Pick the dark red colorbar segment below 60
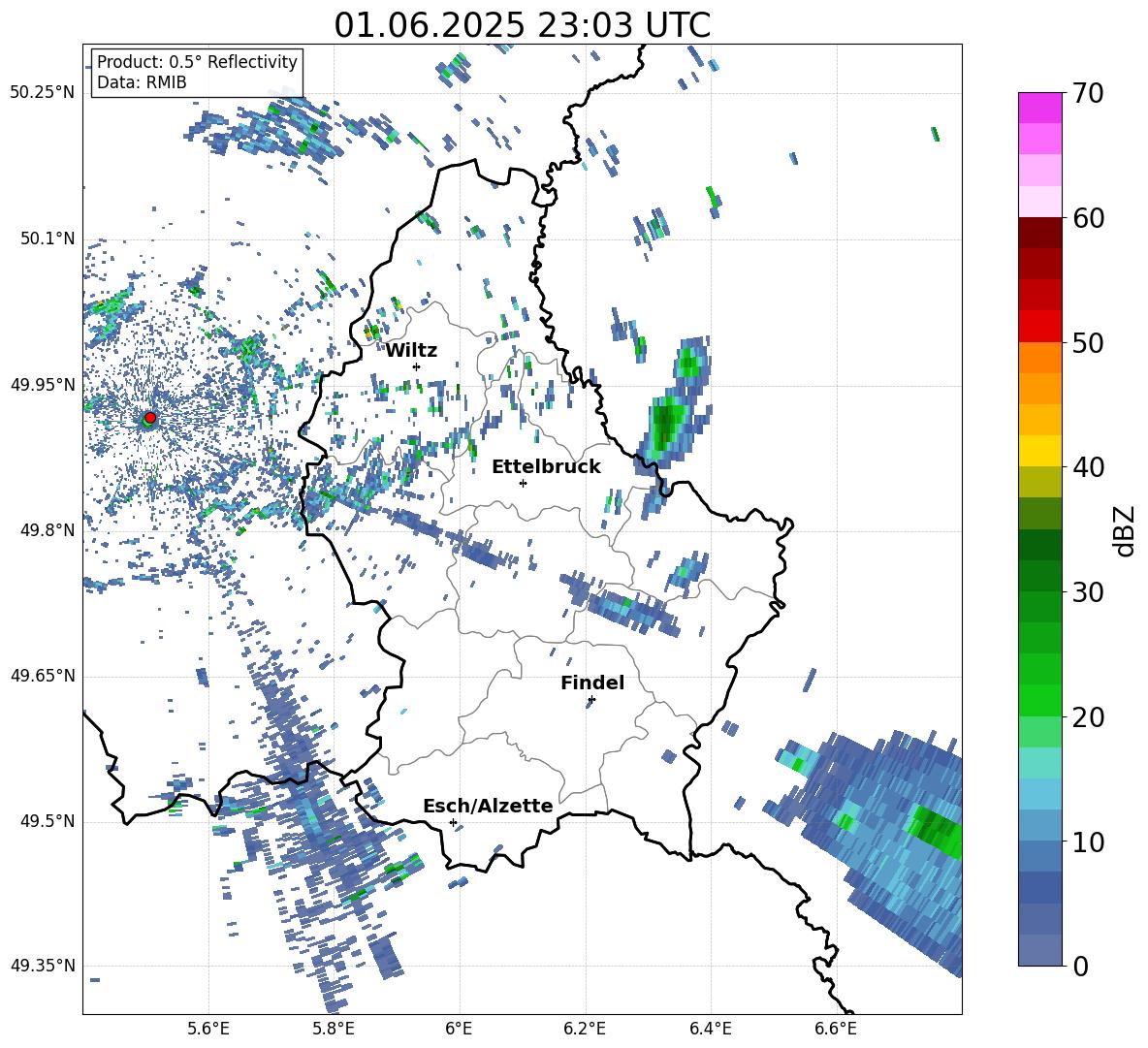 coord(1039,233)
